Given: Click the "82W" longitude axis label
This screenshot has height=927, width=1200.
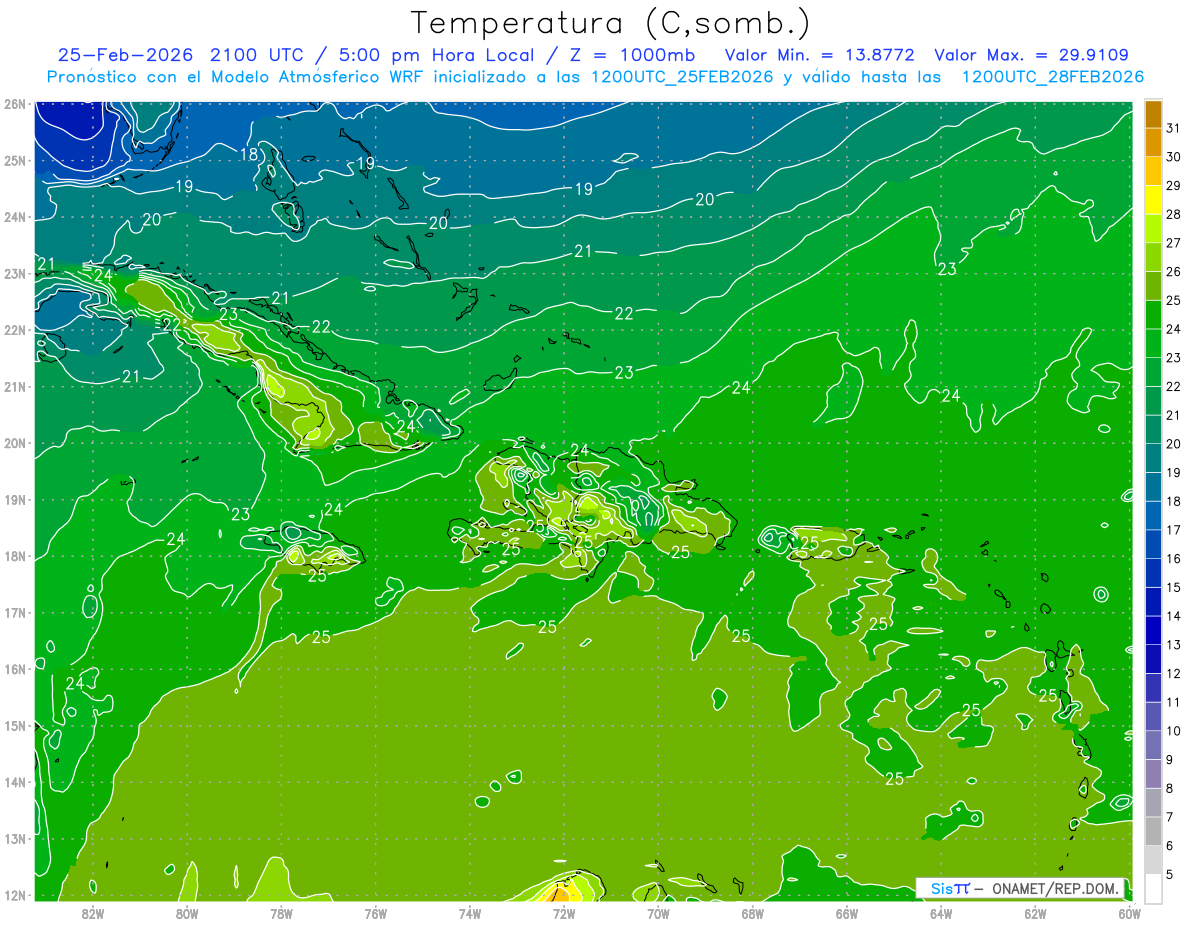Looking at the screenshot, I should click(x=93, y=913).
